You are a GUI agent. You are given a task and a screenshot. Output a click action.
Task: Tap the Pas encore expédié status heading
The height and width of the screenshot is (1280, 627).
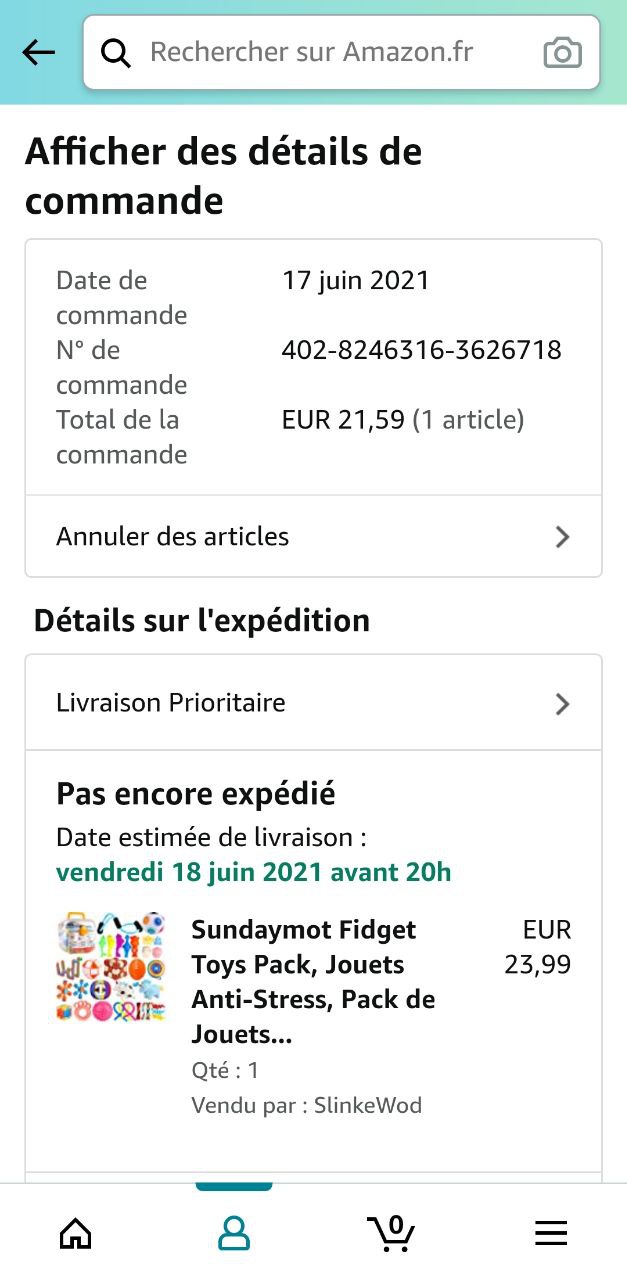pos(196,794)
